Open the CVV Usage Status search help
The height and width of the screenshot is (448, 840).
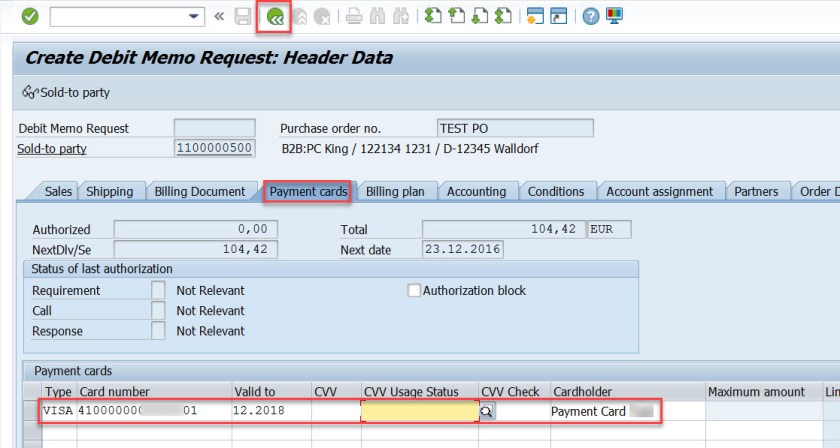(486, 411)
